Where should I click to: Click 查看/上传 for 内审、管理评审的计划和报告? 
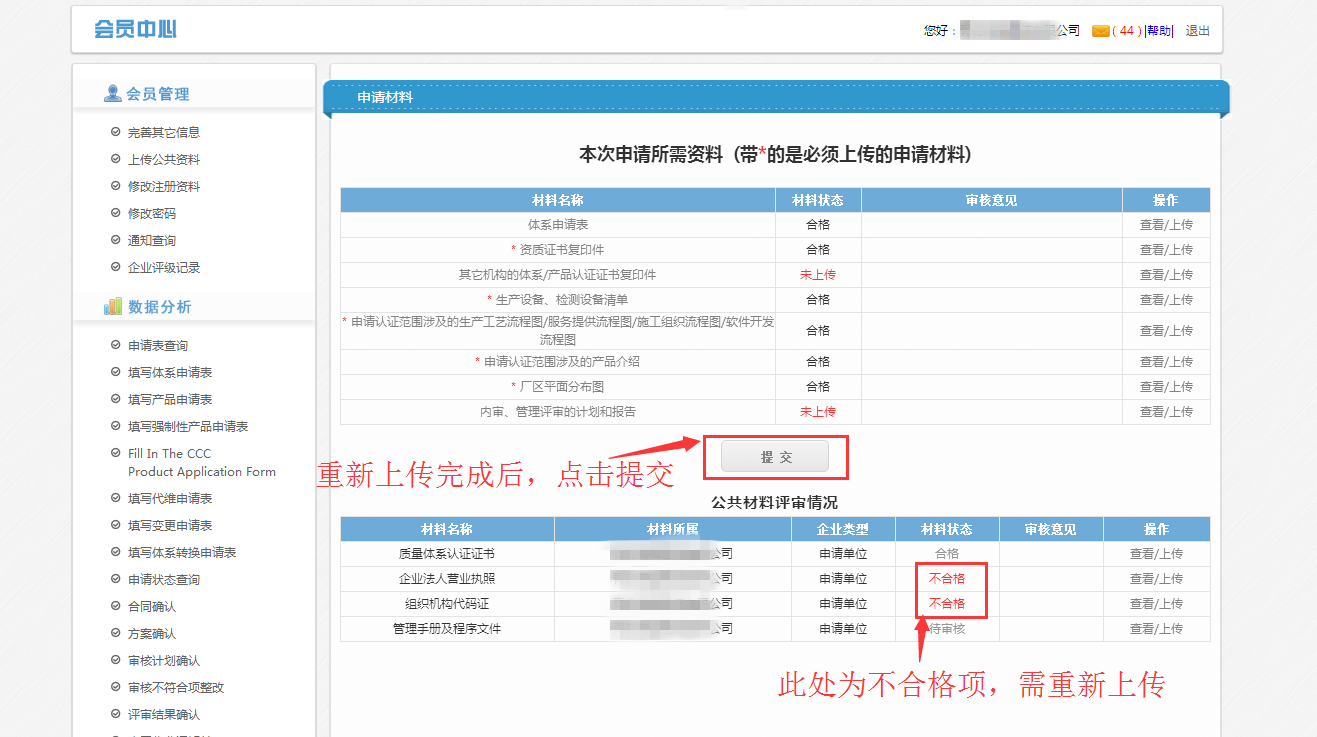(1166, 411)
